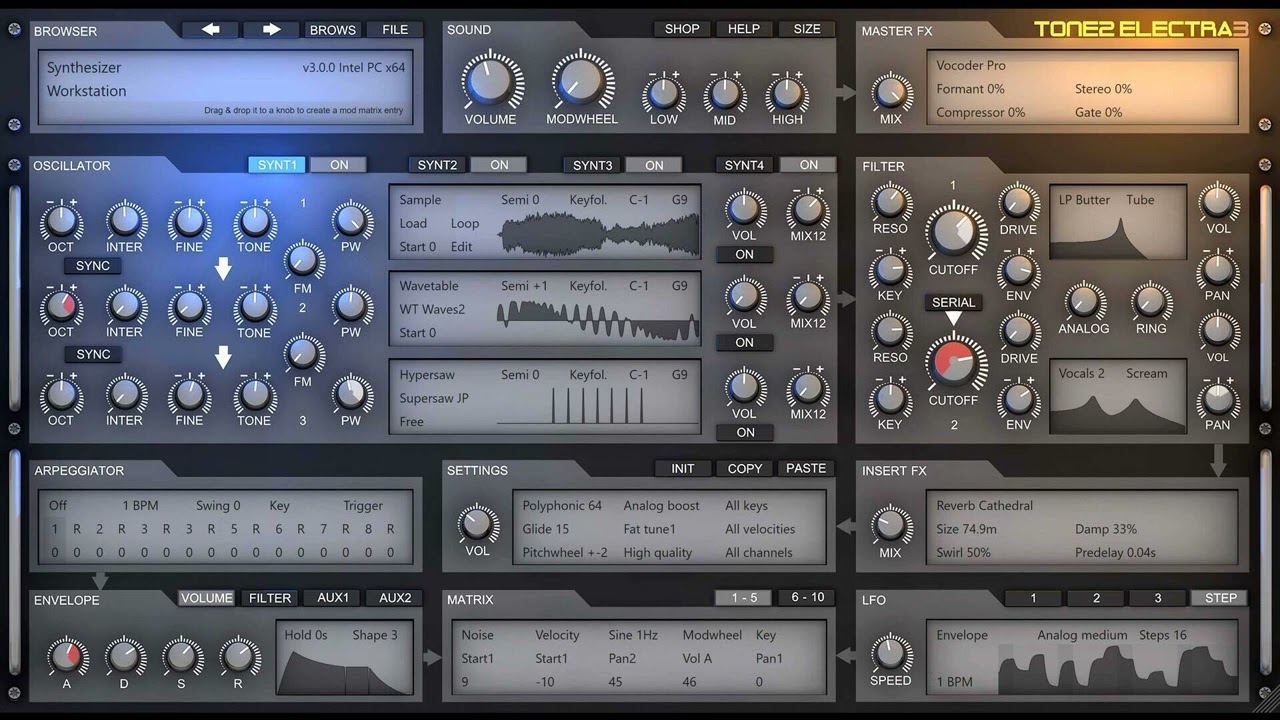
Task: Click the browser previous-preset left arrow
Action: click(x=210, y=30)
